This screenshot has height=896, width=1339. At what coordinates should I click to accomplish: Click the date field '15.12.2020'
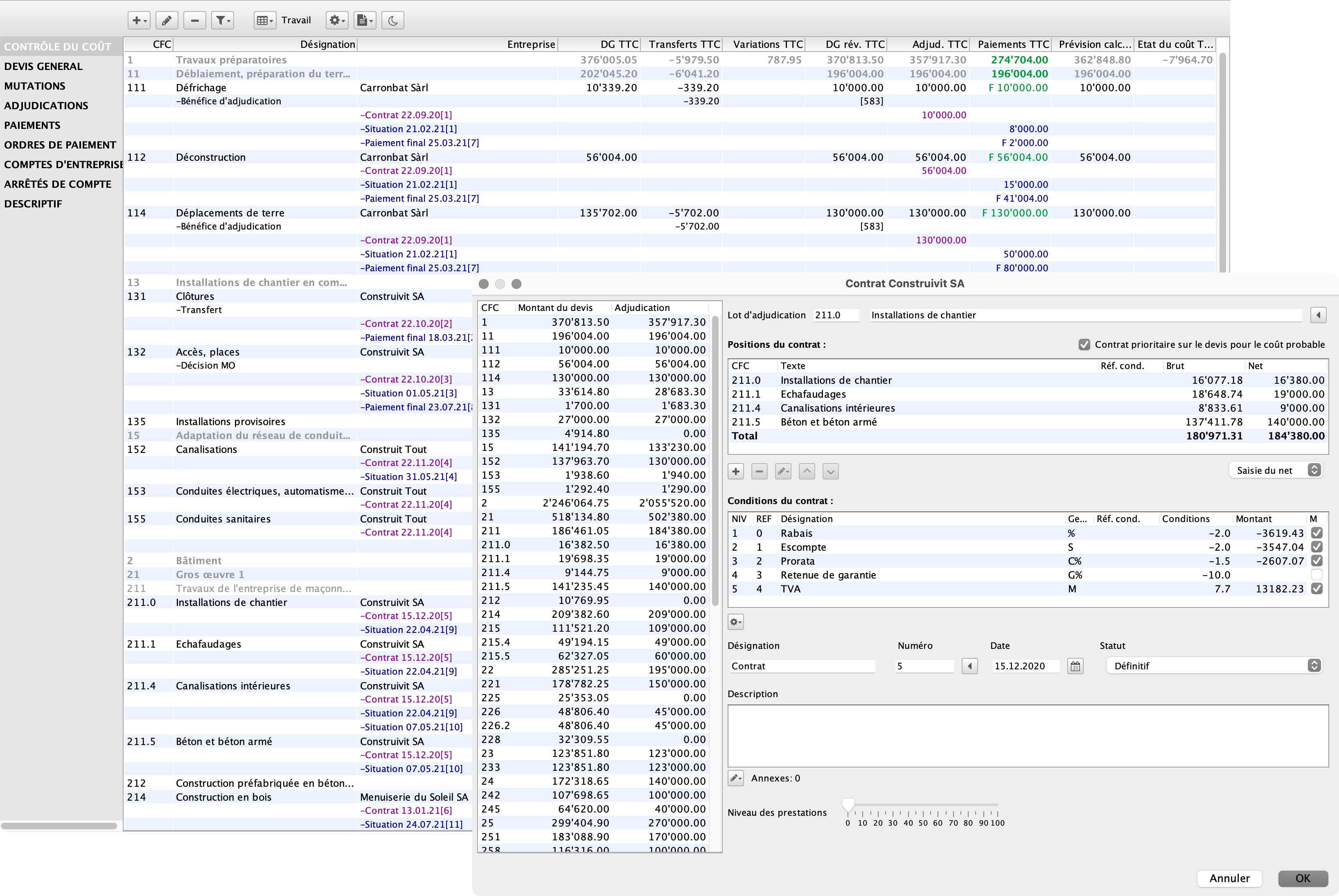click(1026, 666)
